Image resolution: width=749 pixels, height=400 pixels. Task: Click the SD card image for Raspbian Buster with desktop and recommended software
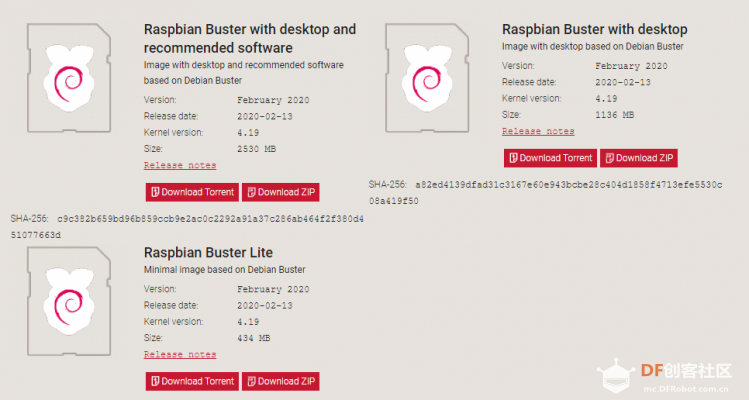pyautogui.click(x=69, y=78)
